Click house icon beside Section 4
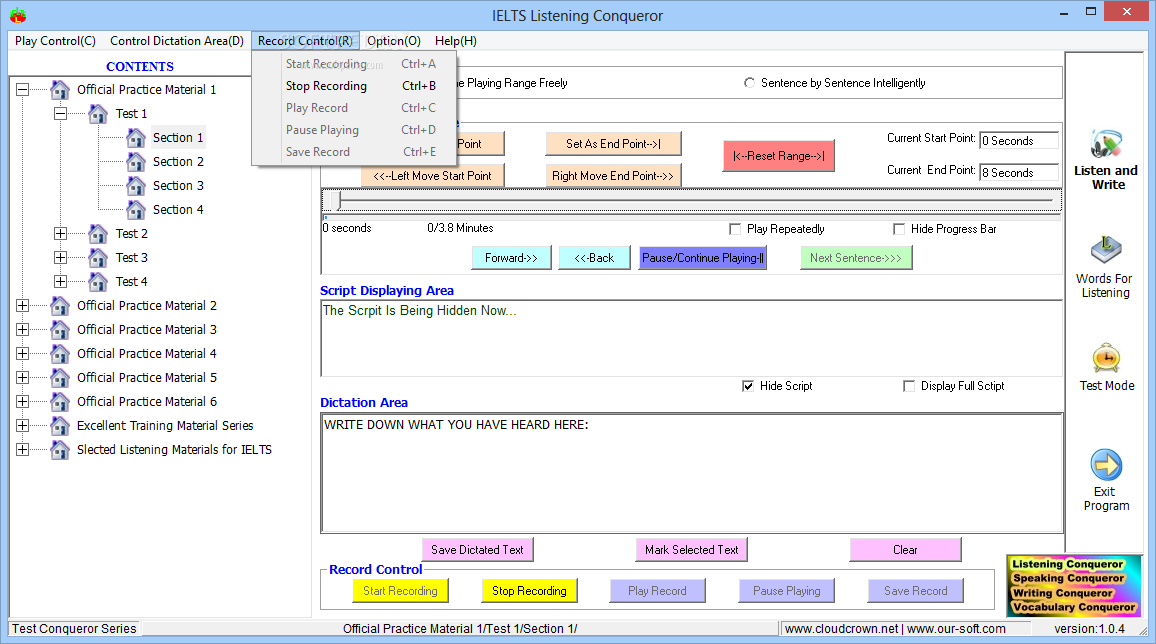This screenshot has width=1156, height=644. click(x=136, y=210)
